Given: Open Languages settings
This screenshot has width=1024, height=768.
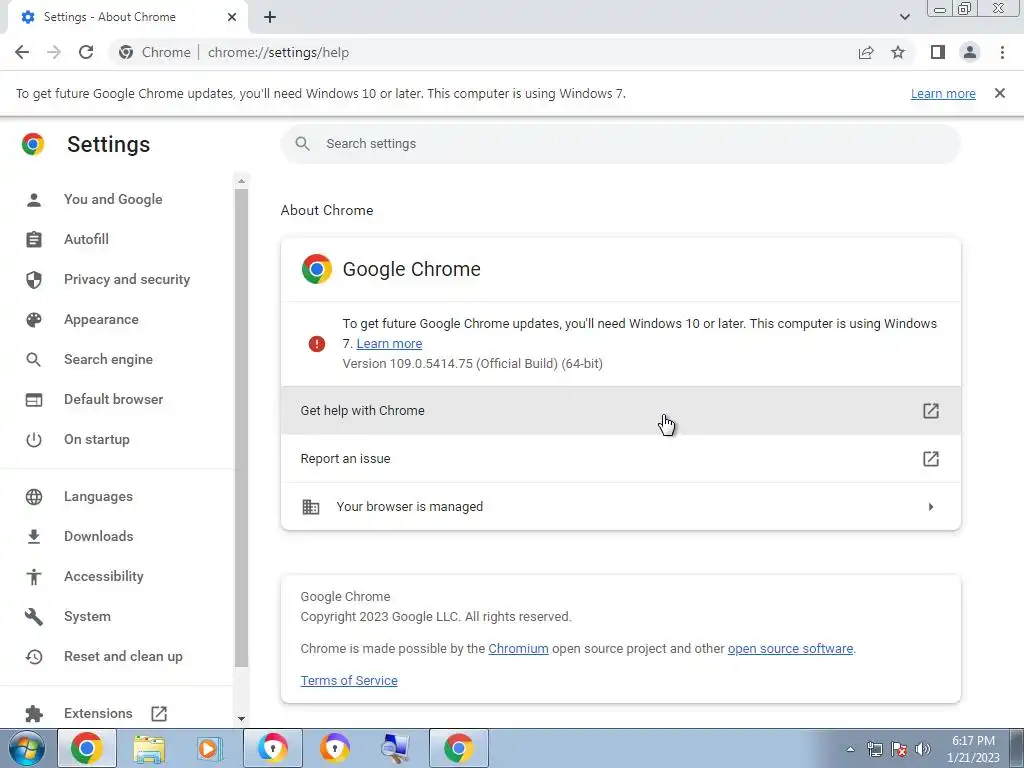Looking at the screenshot, I should pyautogui.click(x=98, y=496).
